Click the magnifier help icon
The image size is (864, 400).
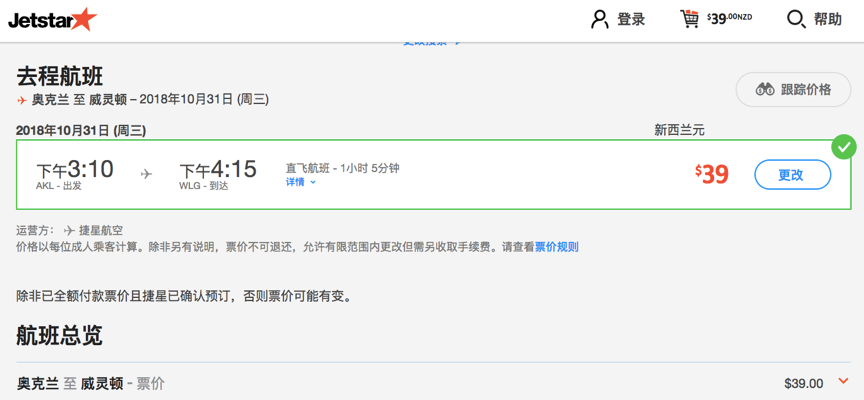pyautogui.click(x=796, y=19)
